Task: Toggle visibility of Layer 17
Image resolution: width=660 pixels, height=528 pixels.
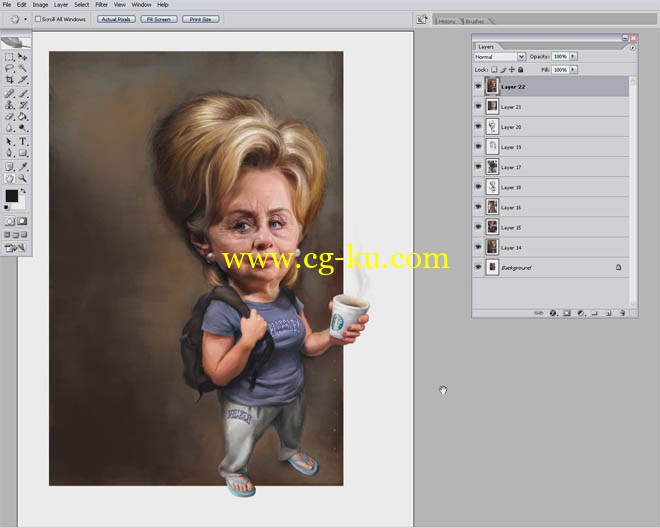Action: (478, 167)
